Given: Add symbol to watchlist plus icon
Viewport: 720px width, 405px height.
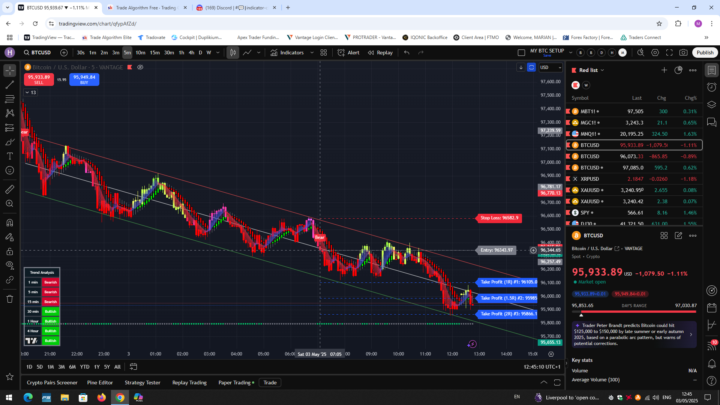Looking at the screenshot, I should (x=664, y=70).
